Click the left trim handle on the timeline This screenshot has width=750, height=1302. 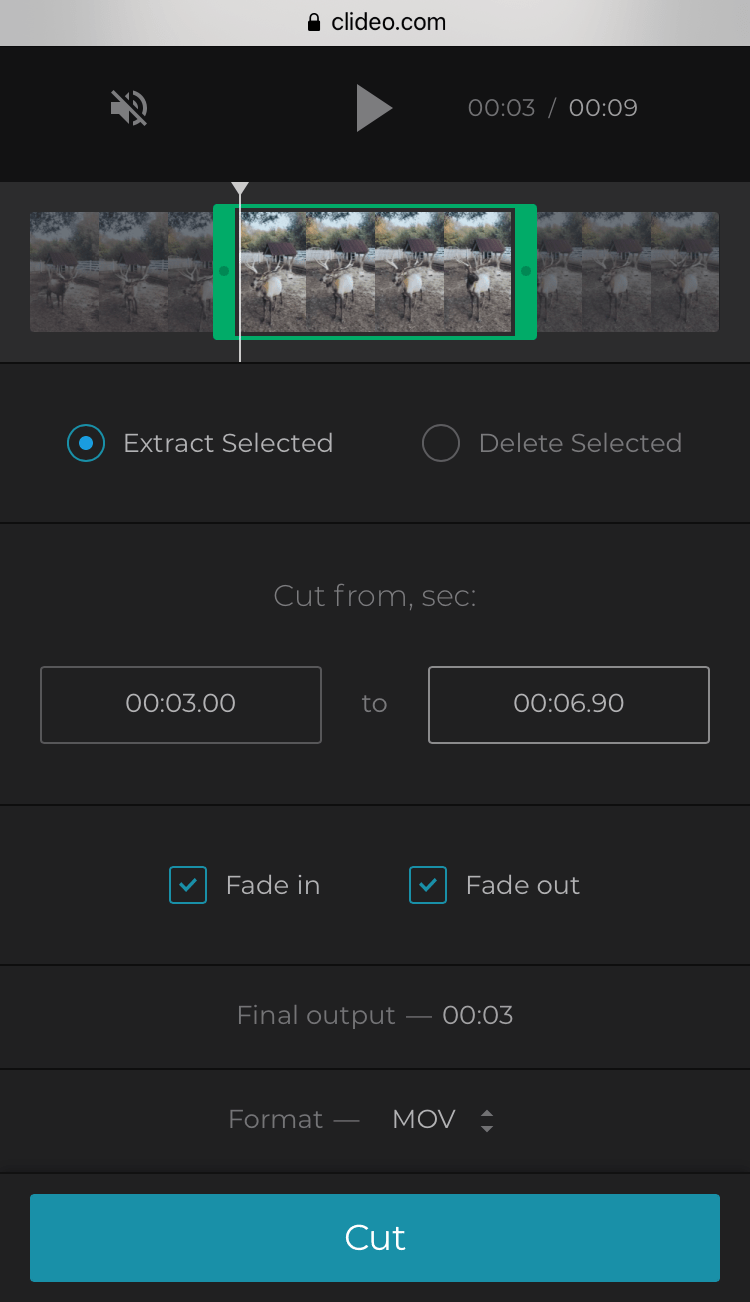pyautogui.click(x=223, y=270)
